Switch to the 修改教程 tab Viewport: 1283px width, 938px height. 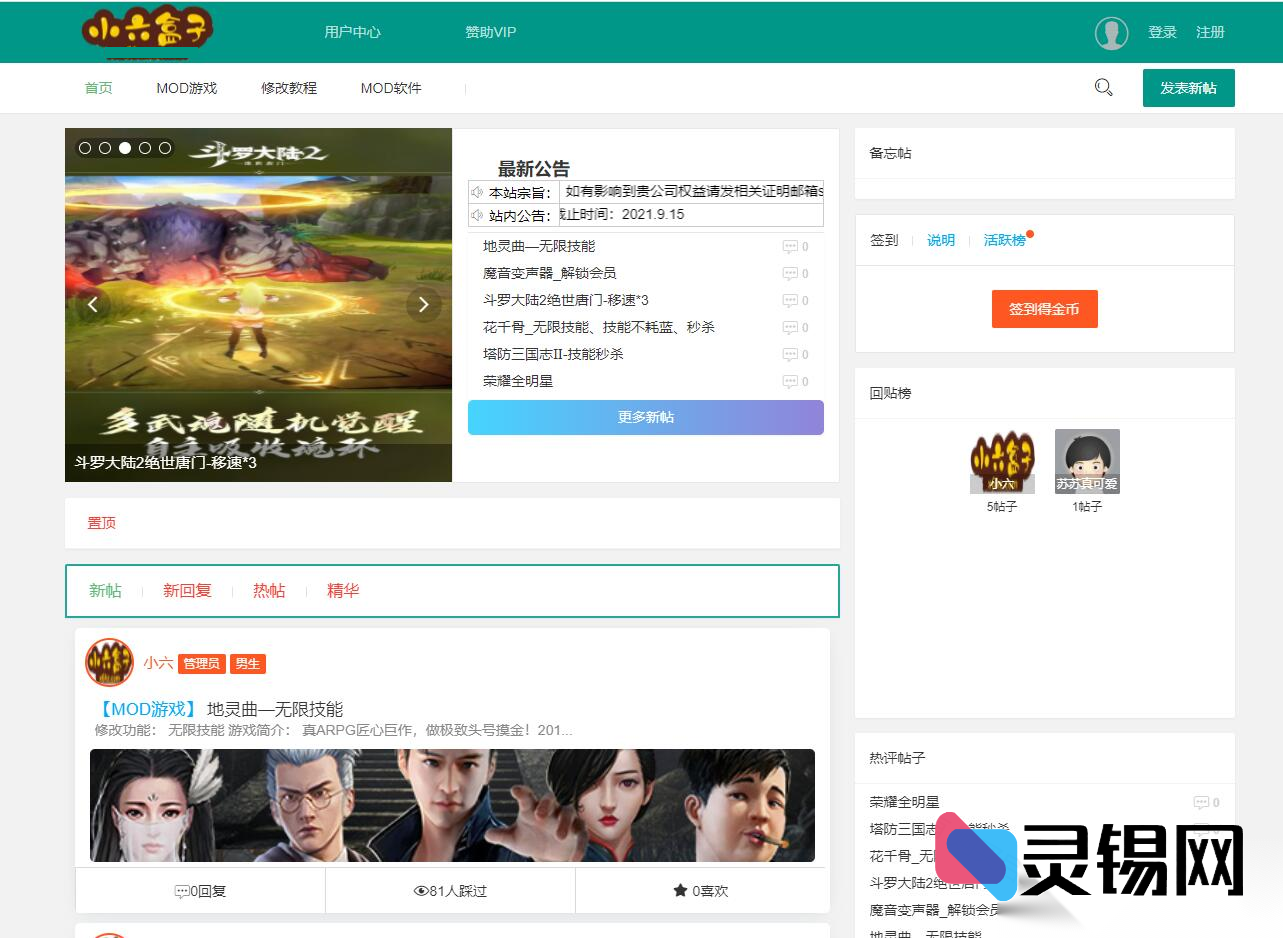(x=289, y=88)
